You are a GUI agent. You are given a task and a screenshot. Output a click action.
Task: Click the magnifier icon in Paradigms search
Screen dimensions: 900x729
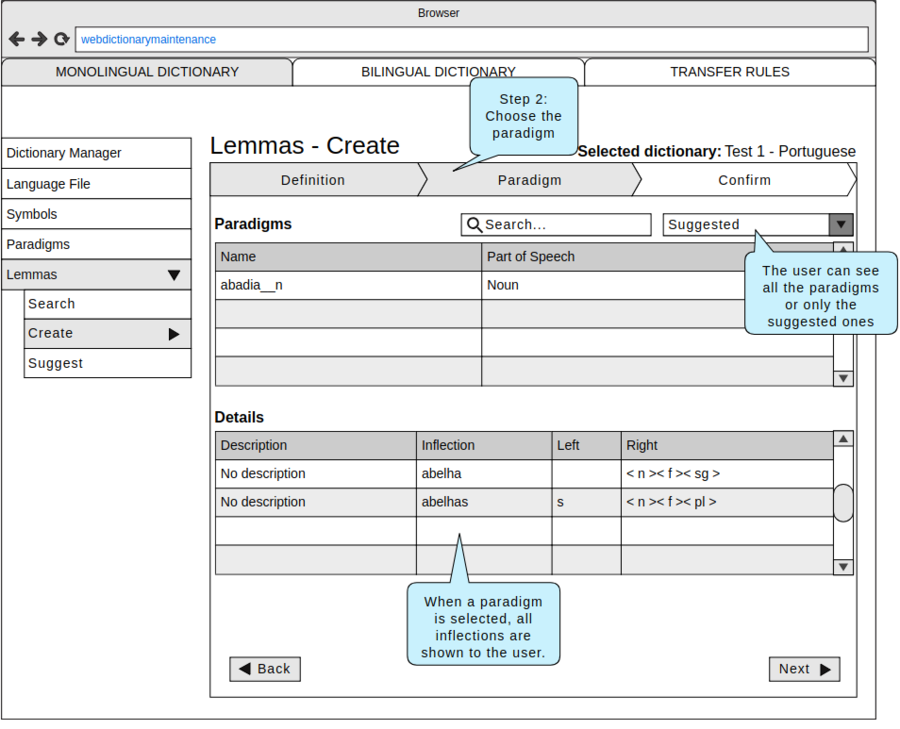pos(475,225)
